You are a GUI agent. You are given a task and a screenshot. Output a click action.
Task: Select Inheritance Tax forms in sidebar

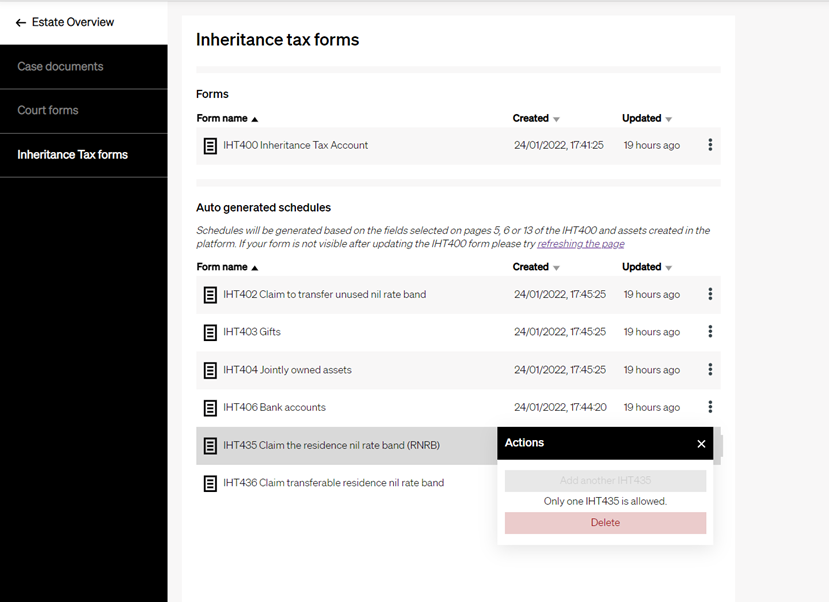coord(72,155)
